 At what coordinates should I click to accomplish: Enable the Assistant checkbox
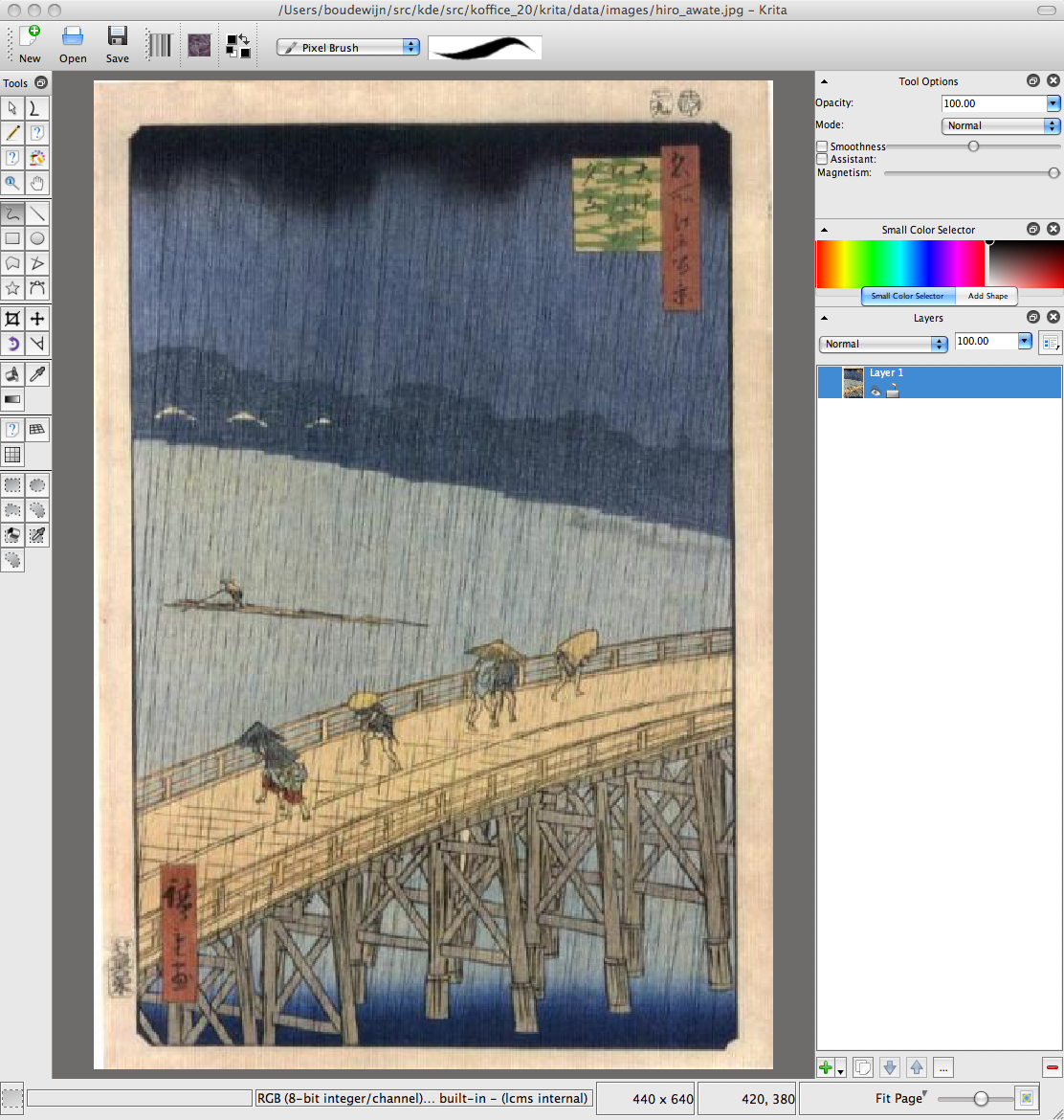822,159
